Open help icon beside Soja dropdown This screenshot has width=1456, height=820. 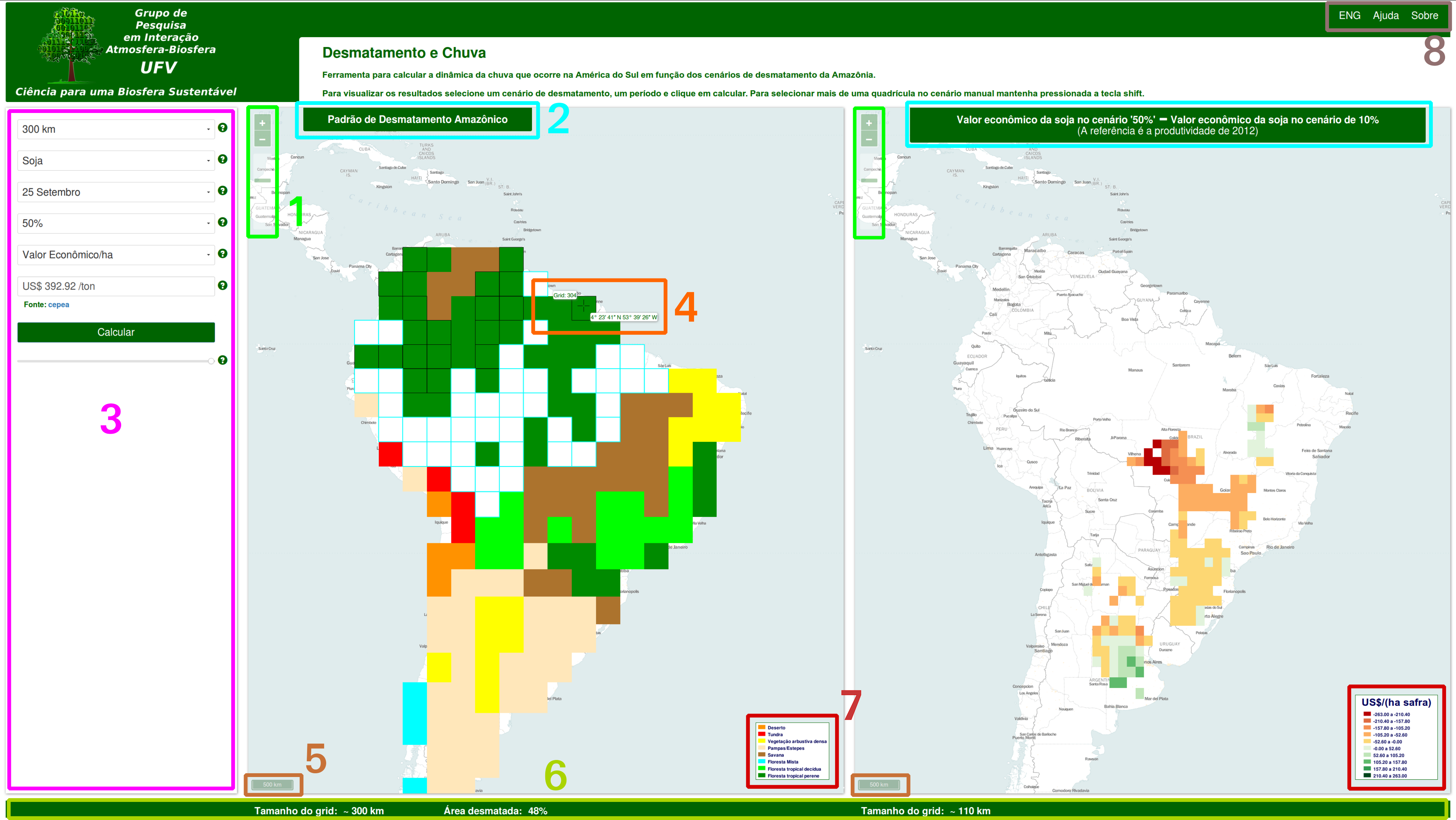(223, 159)
